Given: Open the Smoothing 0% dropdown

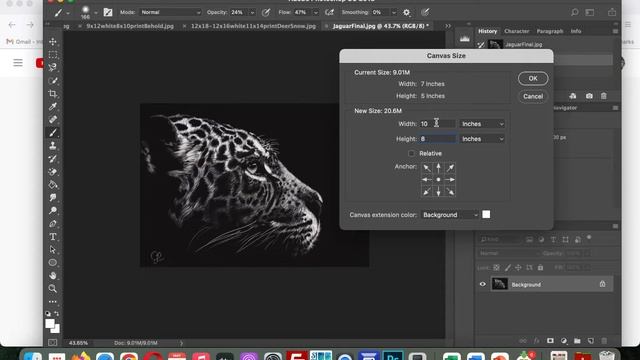Looking at the screenshot, I should tap(394, 13).
